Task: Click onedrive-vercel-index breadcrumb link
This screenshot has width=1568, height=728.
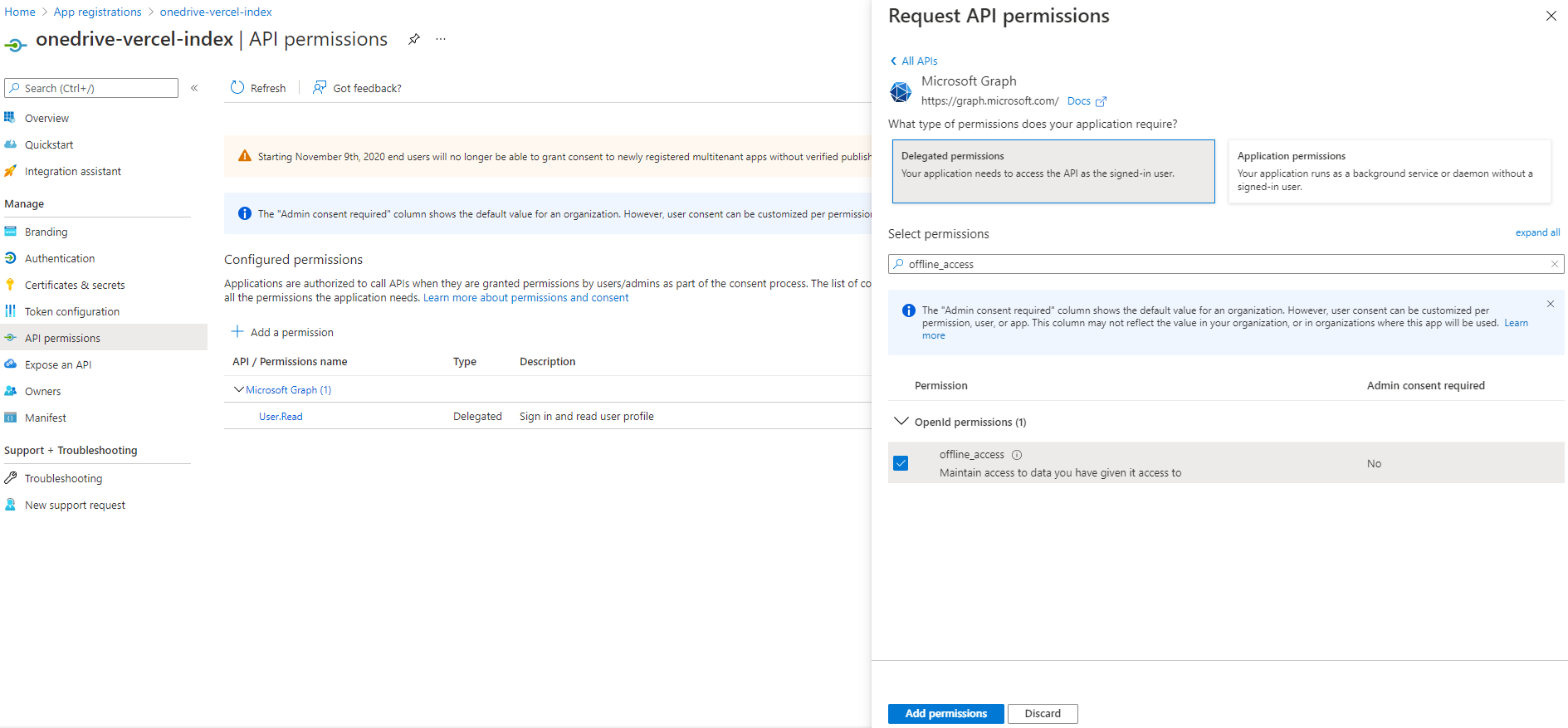Action: click(216, 12)
